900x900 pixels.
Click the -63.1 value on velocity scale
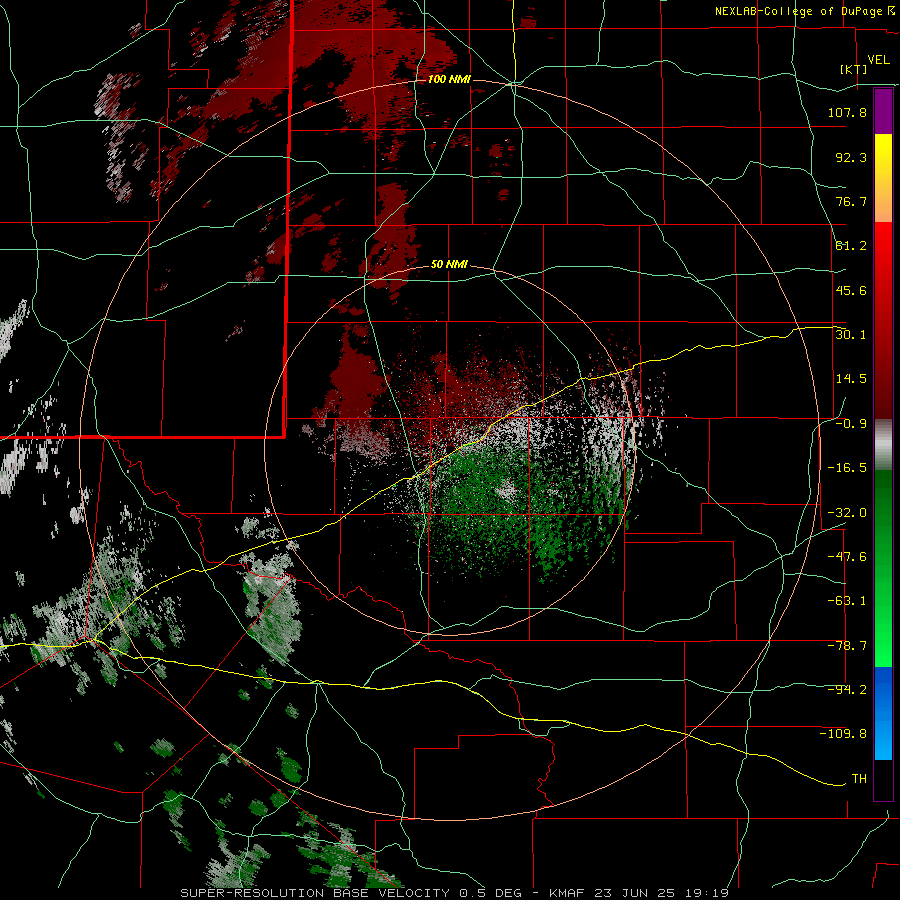[847, 601]
